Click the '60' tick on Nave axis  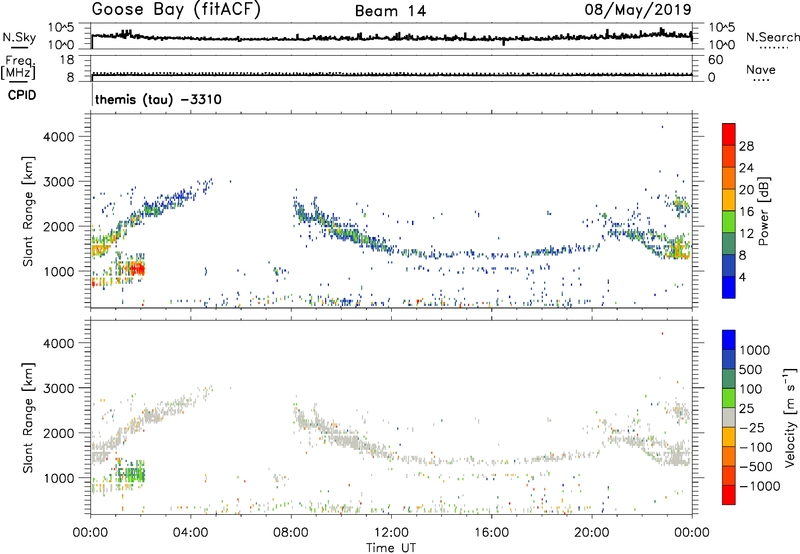(x=715, y=60)
